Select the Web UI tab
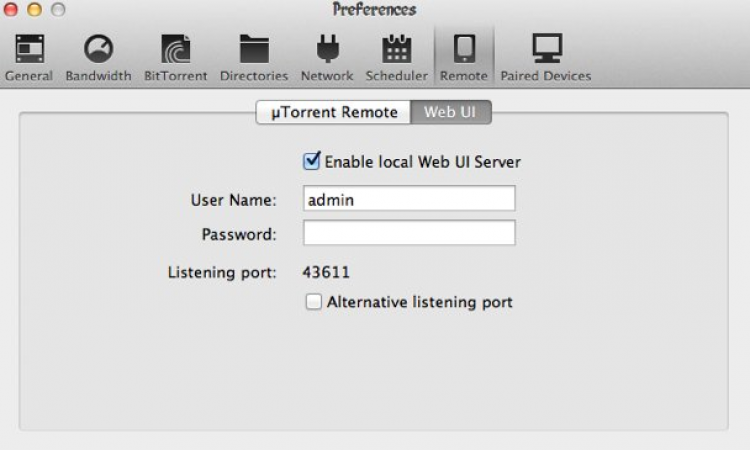 (x=451, y=112)
